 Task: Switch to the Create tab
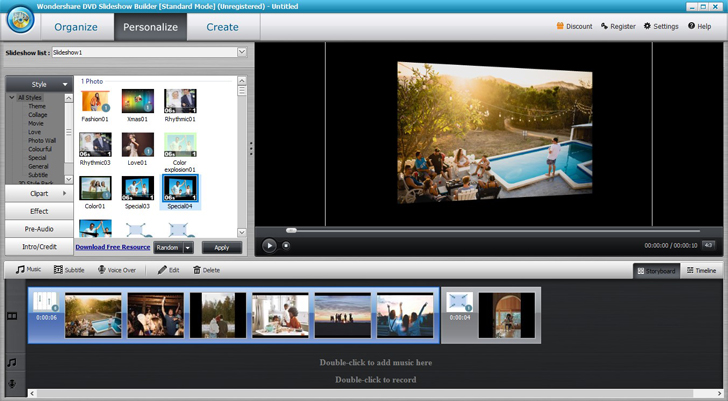tap(222, 27)
